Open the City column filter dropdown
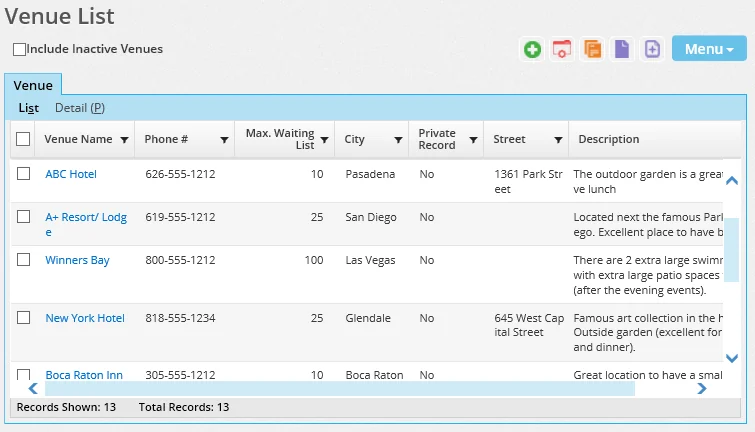This screenshot has width=755, height=432. [x=398, y=140]
